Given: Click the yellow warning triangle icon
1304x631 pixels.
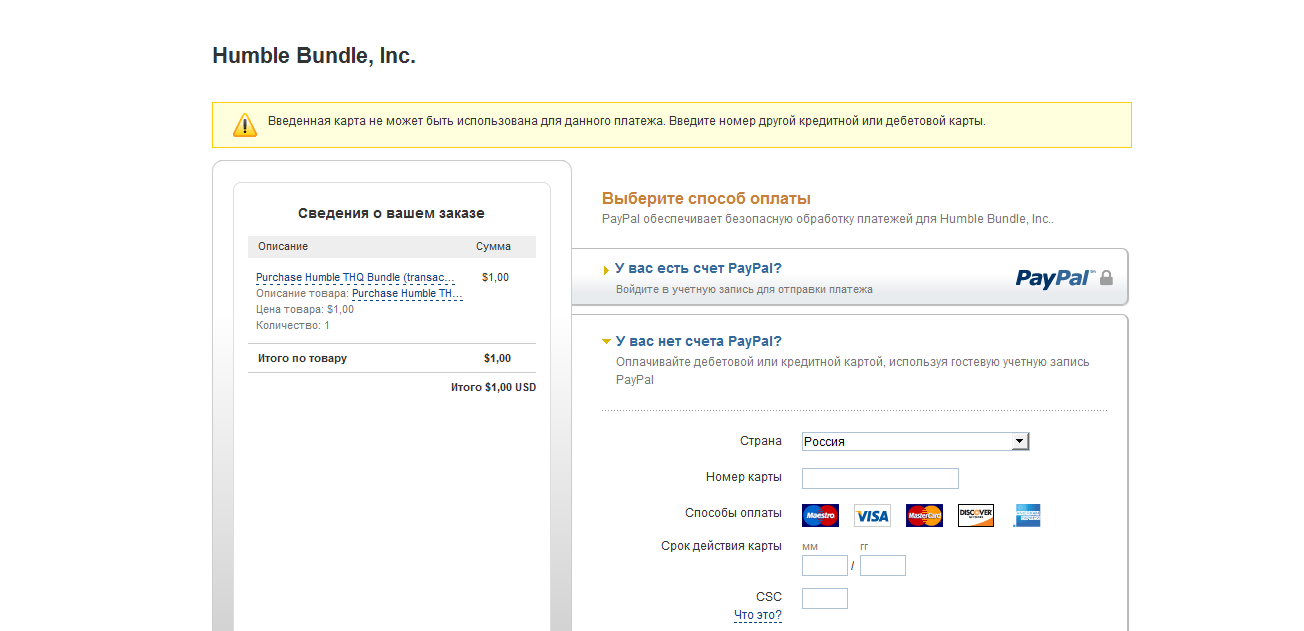Looking at the screenshot, I should coord(245,125).
